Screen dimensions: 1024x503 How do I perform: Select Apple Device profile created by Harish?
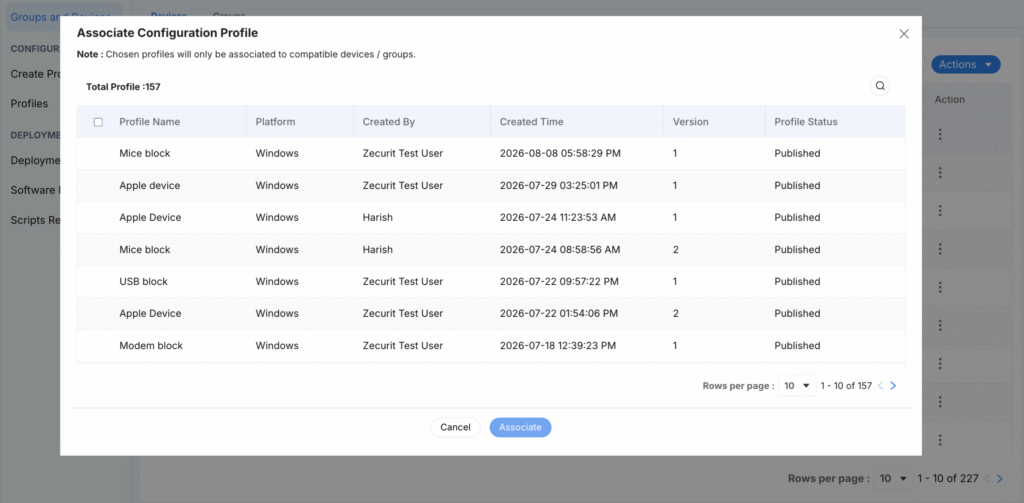click(x=150, y=218)
